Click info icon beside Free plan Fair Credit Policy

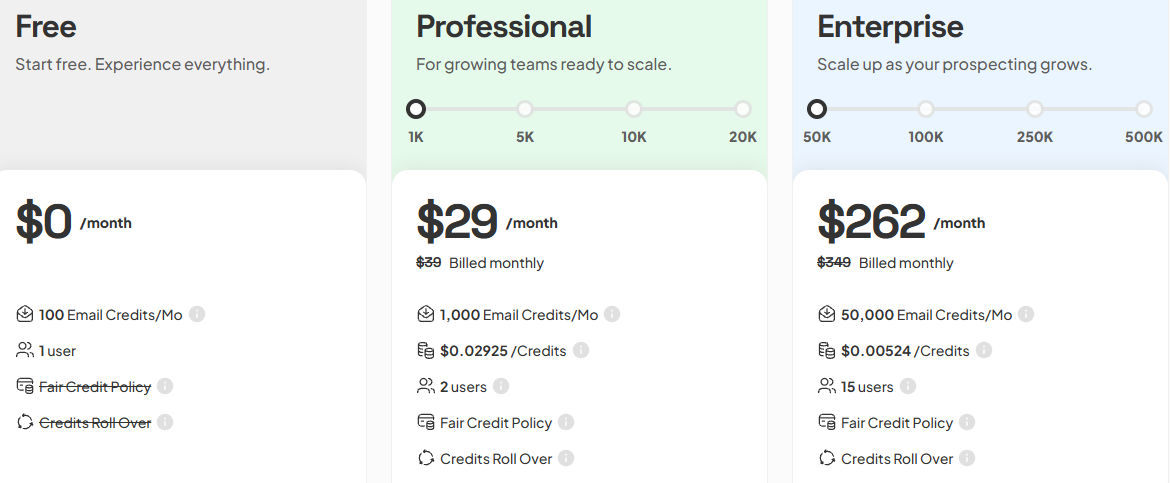165,386
